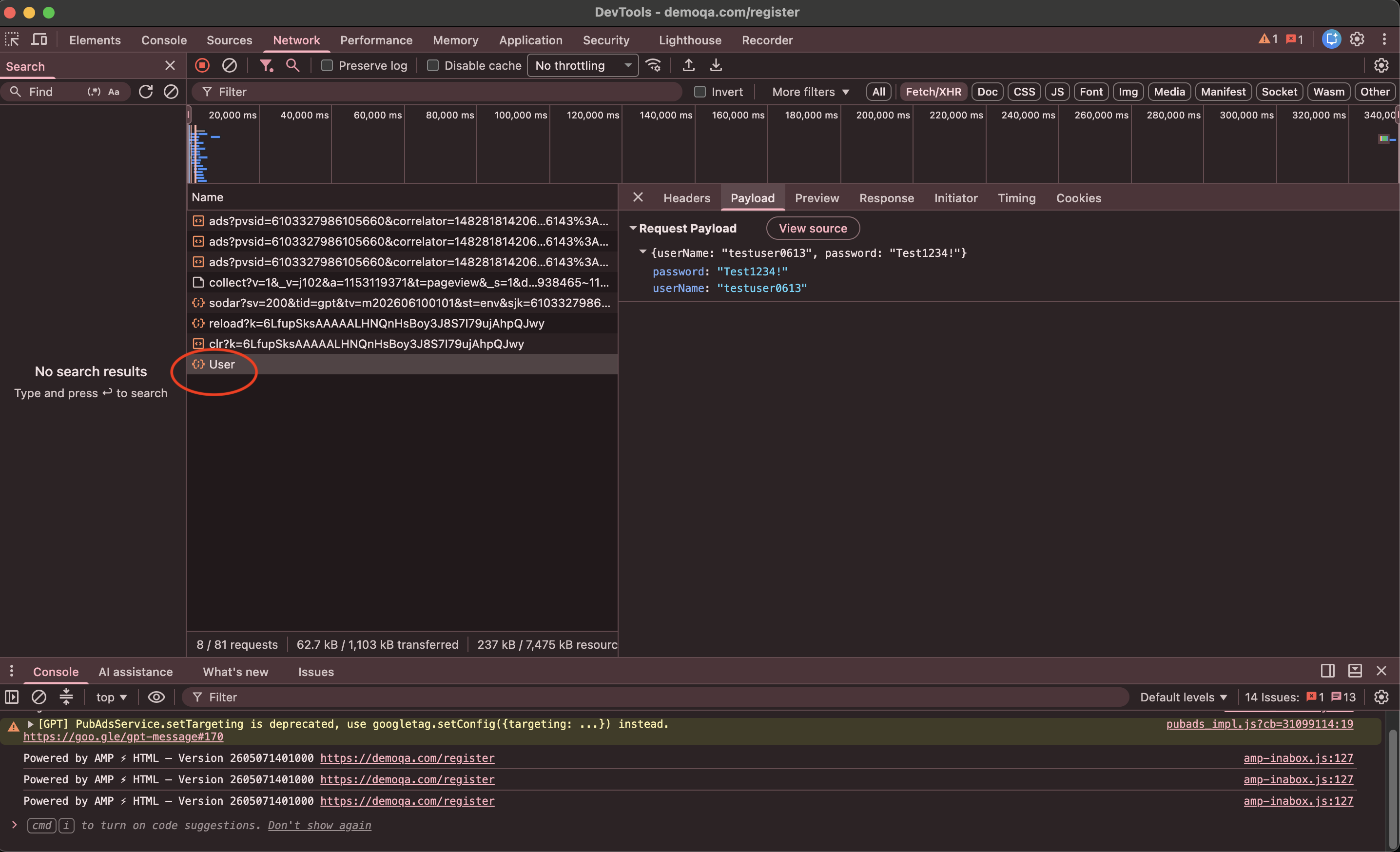This screenshot has width=1400, height=852.
Task: Open DevTools customize three-dot menu
Action: (1384, 39)
